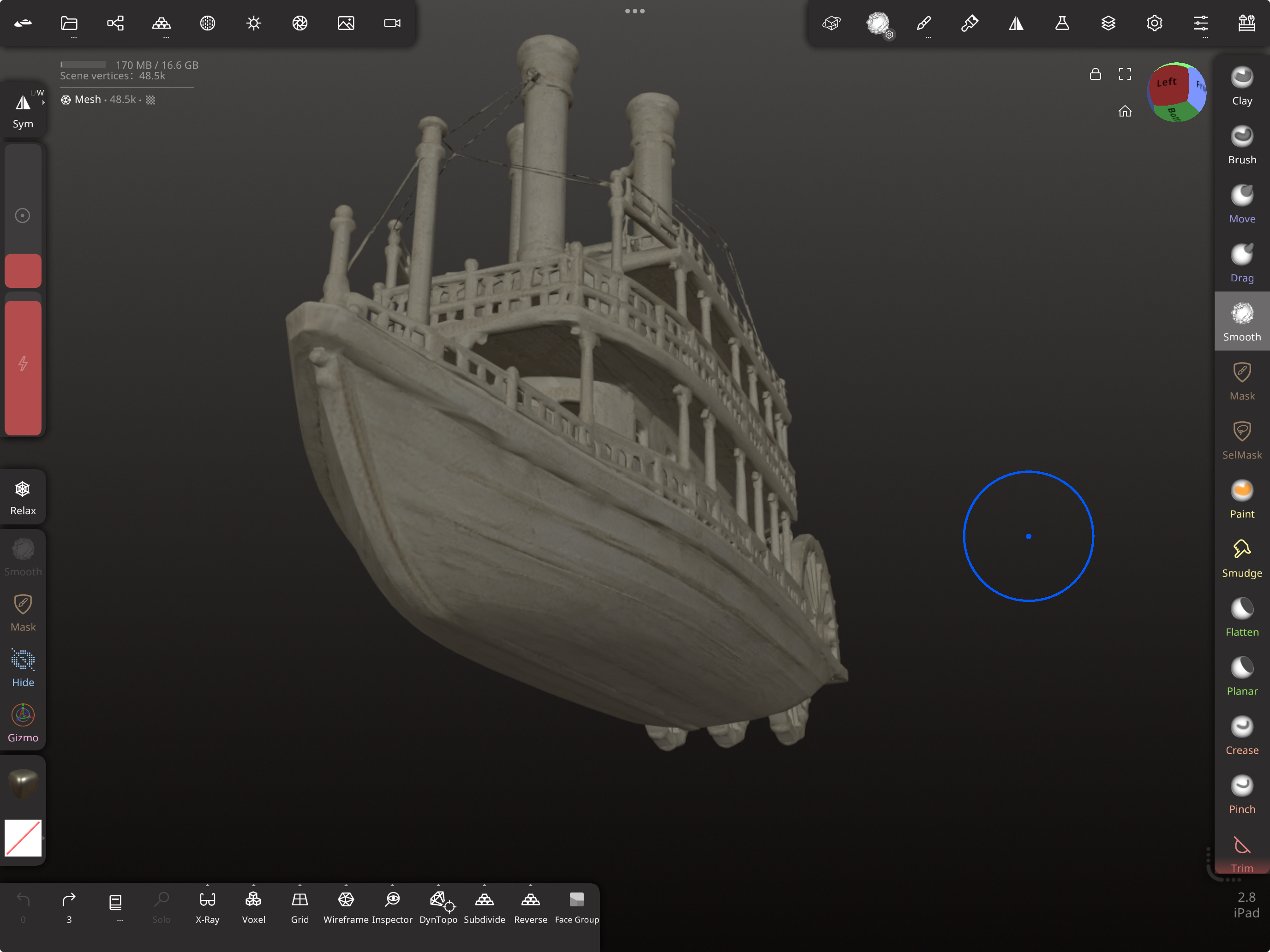The height and width of the screenshot is (952, 1270).
Task: Toggle Wireframe display
Action: [346, 907]
